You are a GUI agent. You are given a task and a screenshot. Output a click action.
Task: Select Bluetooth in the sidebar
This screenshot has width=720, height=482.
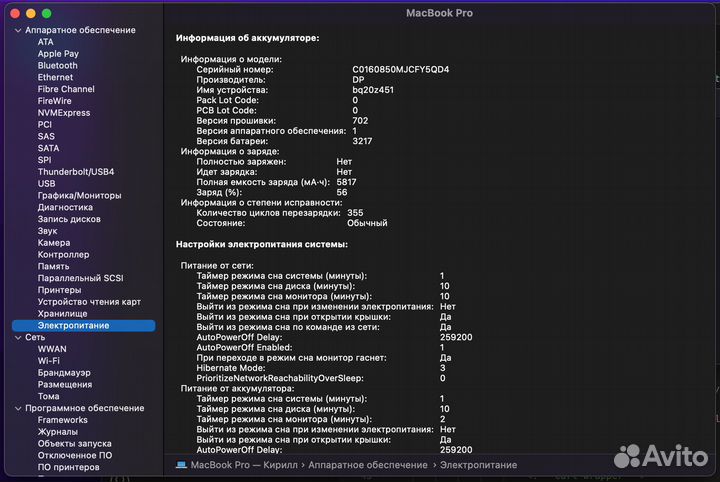point(57,66)
